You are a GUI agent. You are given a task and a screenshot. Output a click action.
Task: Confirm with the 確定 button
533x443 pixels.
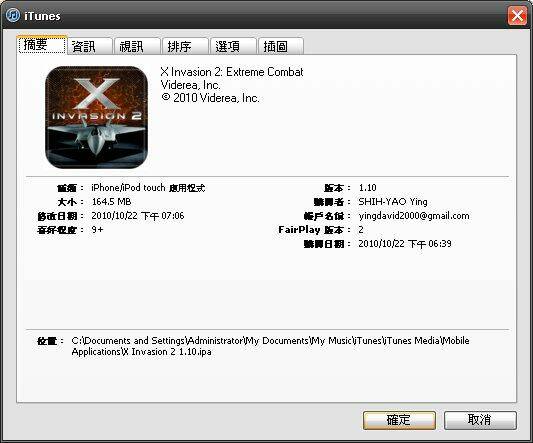tap(399, 420)
